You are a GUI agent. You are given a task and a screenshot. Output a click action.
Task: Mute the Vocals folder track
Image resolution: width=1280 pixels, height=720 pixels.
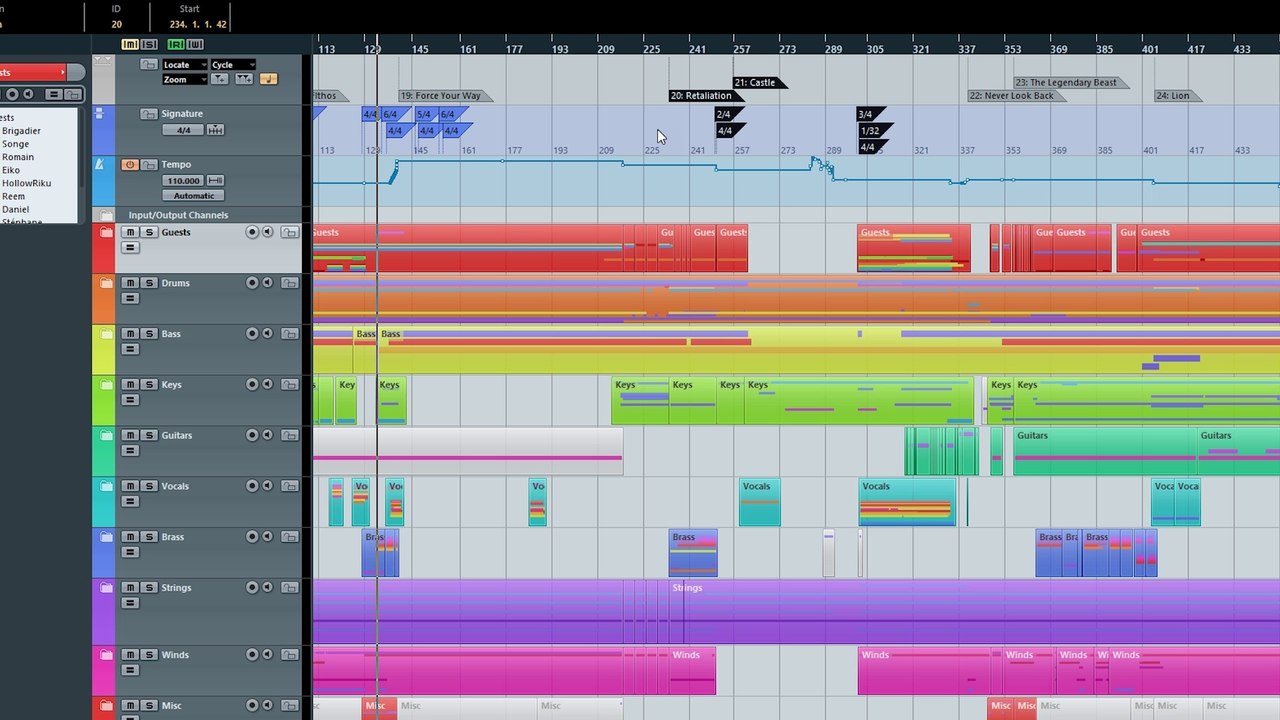(x=129, y=486)
